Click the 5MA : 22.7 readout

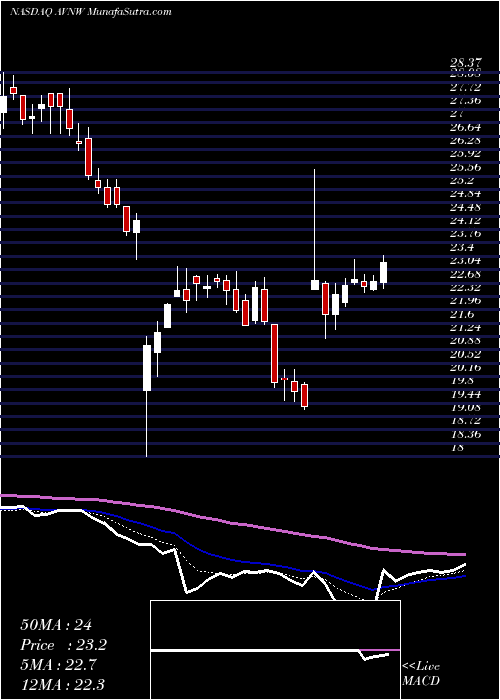[x=60, y=665]
